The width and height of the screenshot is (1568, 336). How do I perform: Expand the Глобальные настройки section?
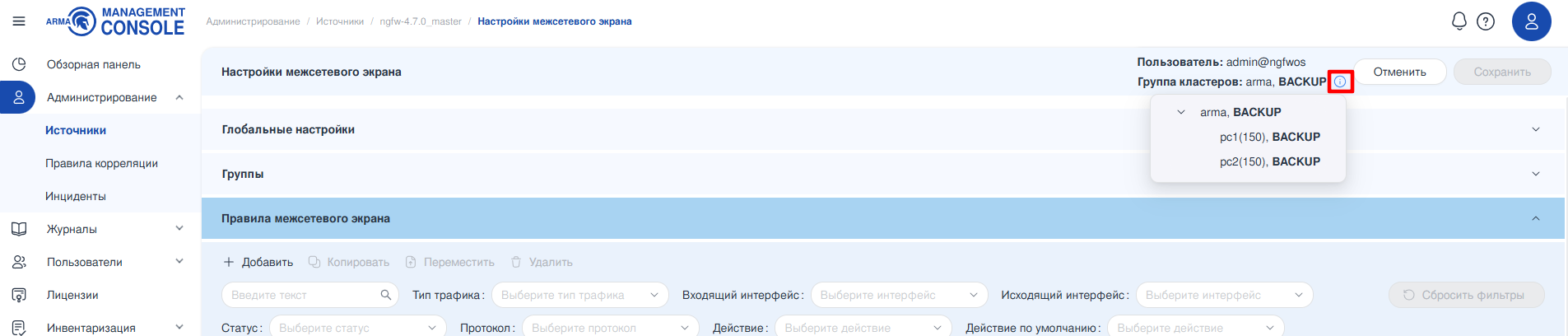1535,129
